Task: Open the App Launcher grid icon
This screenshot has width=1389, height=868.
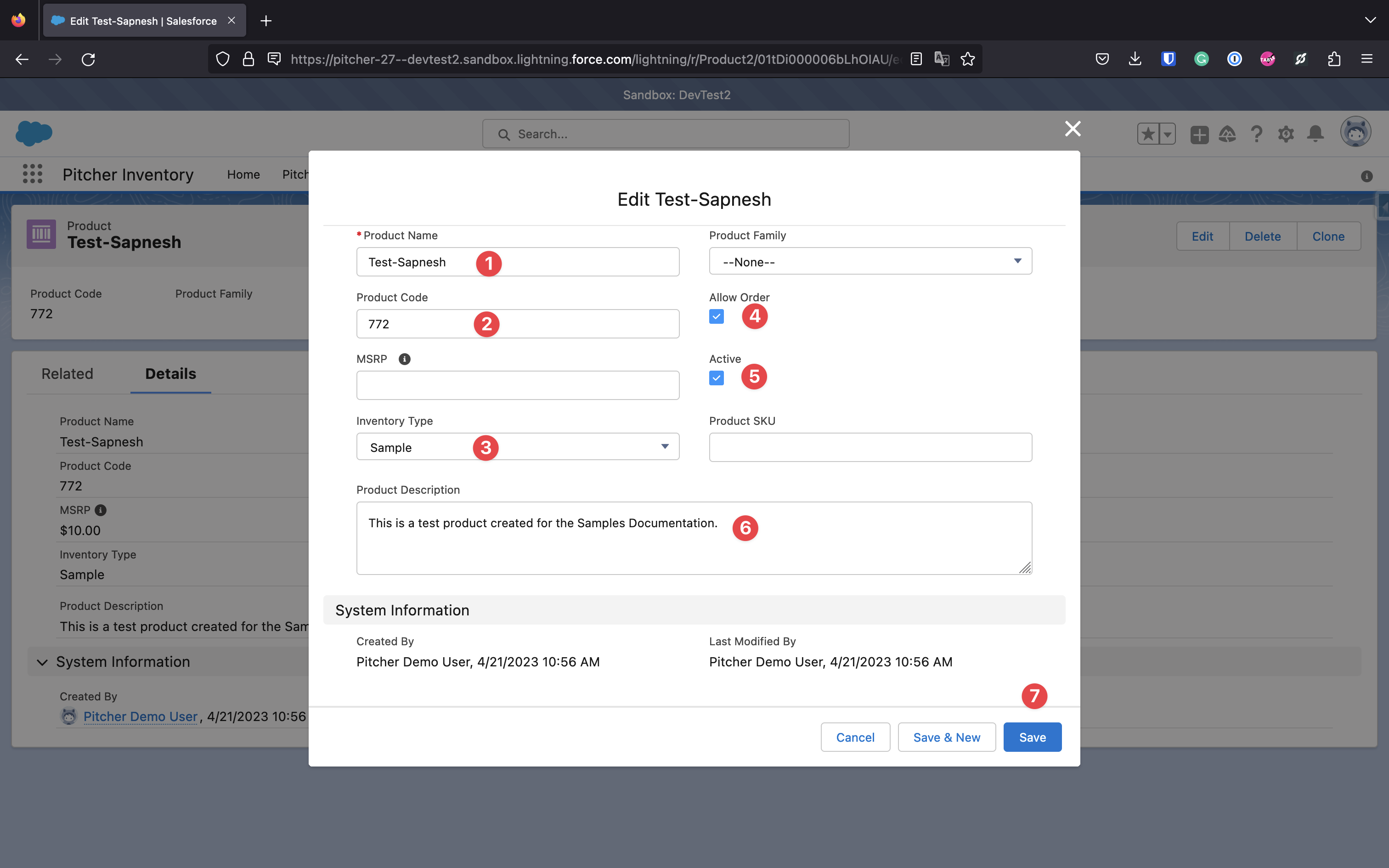Action: [x=32, y=174]
